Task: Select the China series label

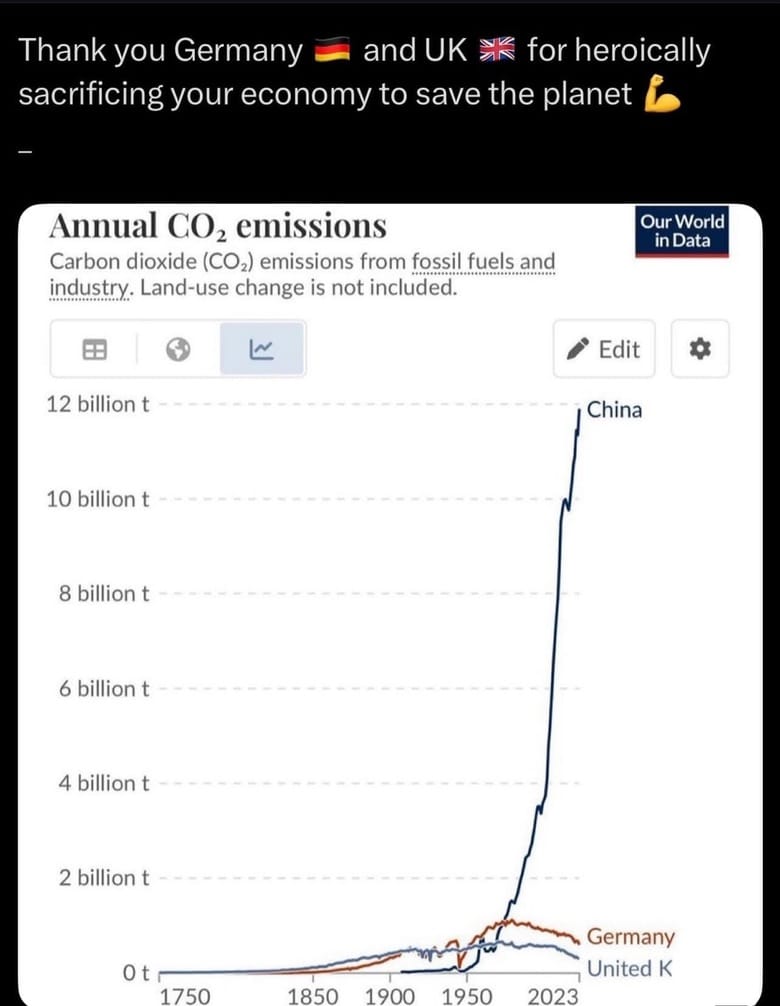Action: 614,409
